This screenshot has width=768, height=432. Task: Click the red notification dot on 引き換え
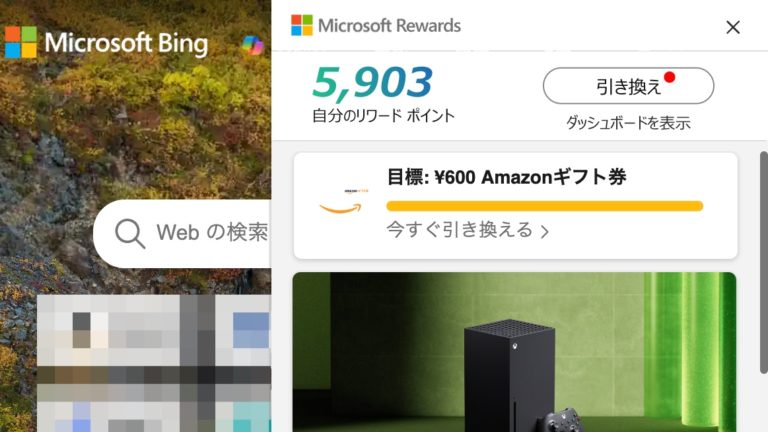[x=670, y=77]
